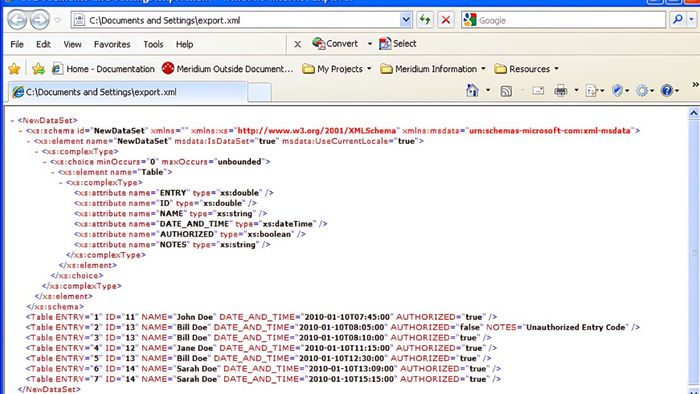Image resolution: width=700 pixels, height=394 pixels.
Task: Click the AUTHORIZED xs:boolean attribute line
Action: pyautogui.click(x=190, y=234)
